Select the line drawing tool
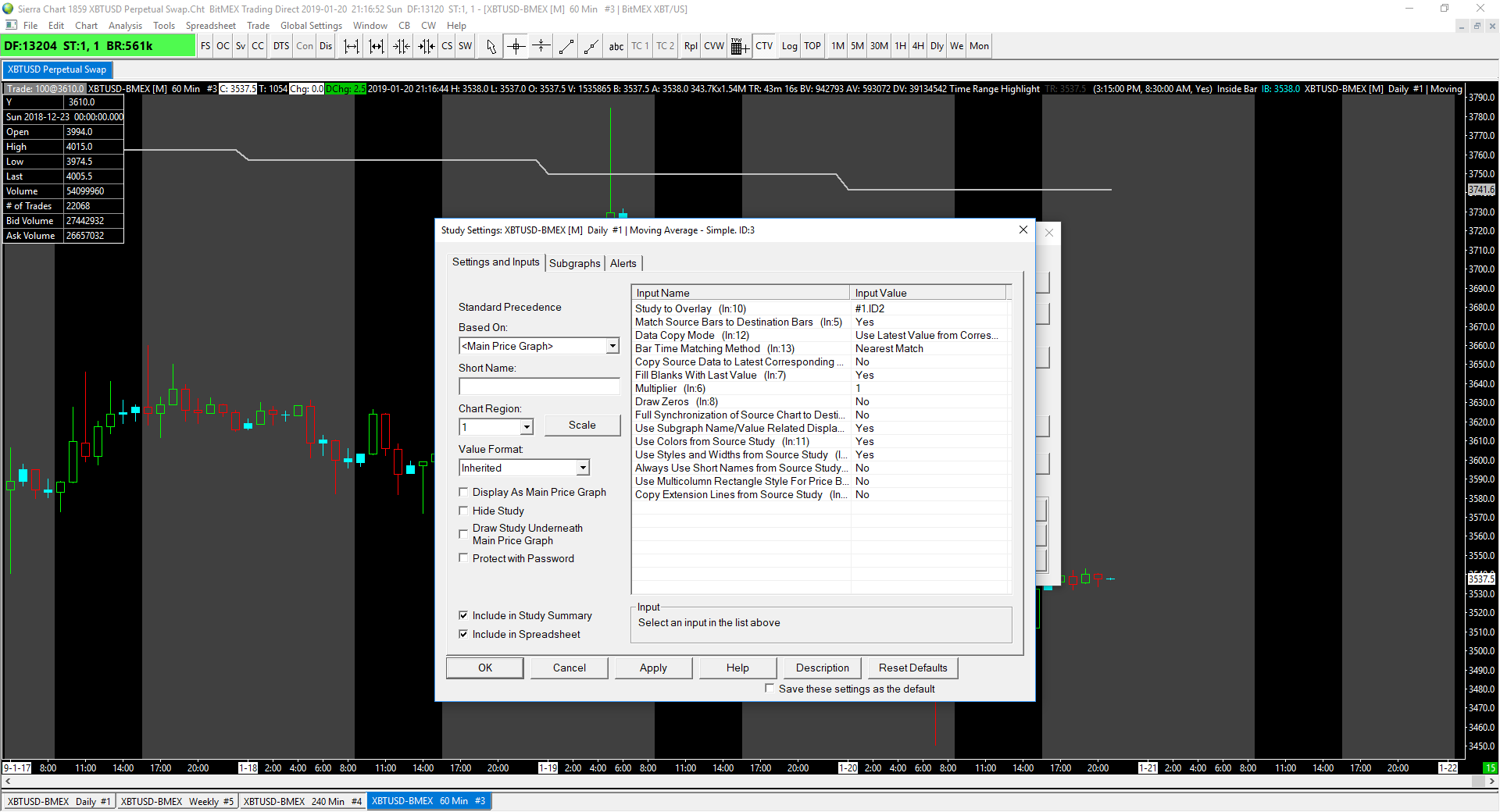Image resolution: width=1500 pixels, height=812 pixels. [566, 46]
